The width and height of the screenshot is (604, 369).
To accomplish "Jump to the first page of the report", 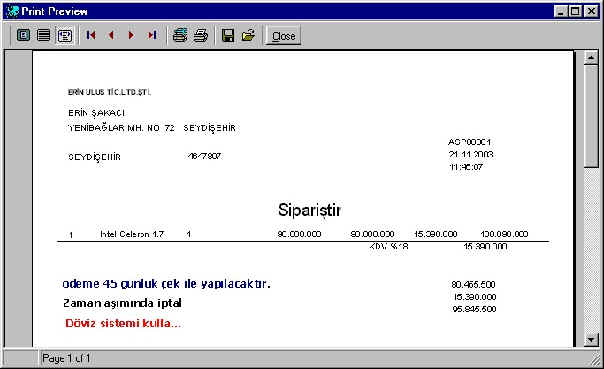I will [91, 35].
